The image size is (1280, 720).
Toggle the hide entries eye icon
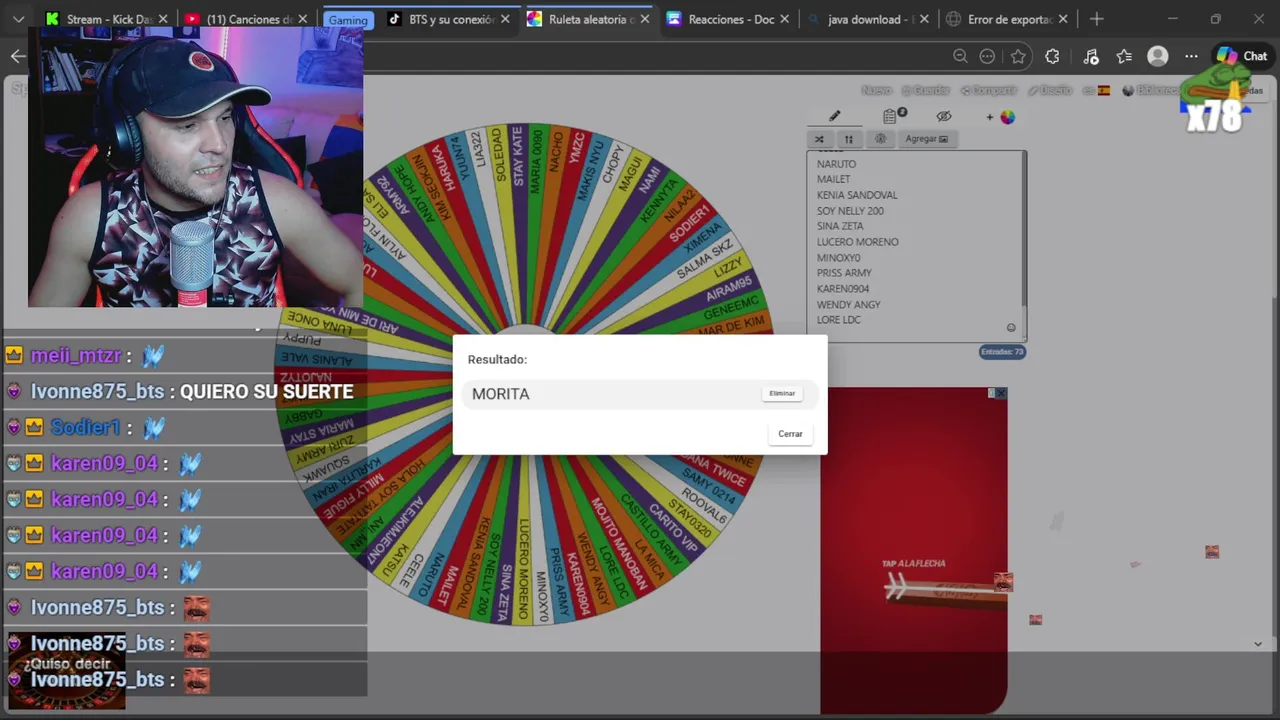944,116
